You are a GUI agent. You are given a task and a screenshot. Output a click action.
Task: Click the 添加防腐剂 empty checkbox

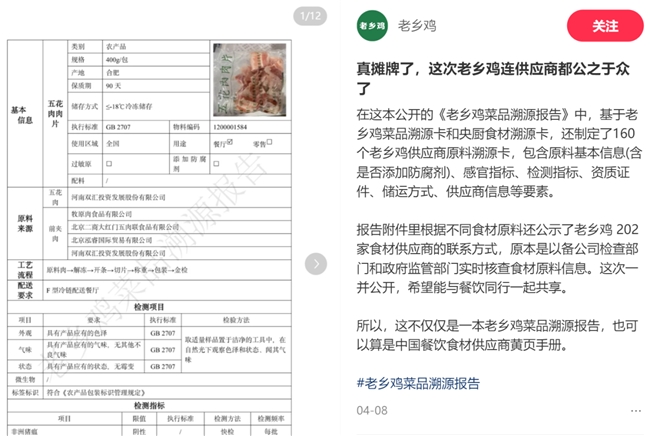[216, 164]
